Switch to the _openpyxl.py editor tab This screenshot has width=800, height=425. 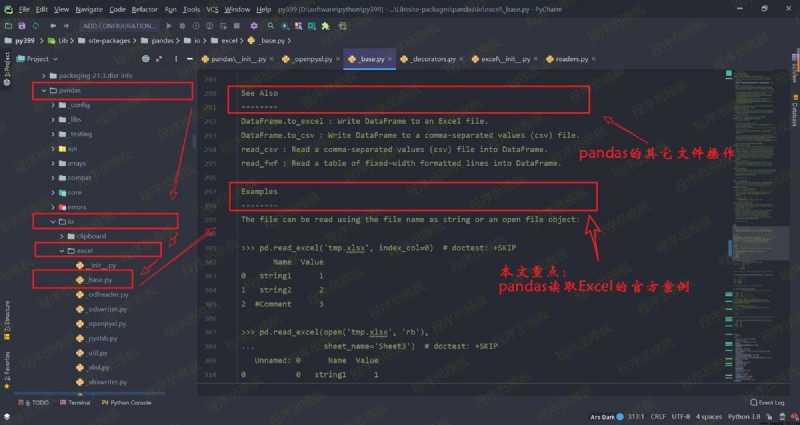click(x=310, y=59)
